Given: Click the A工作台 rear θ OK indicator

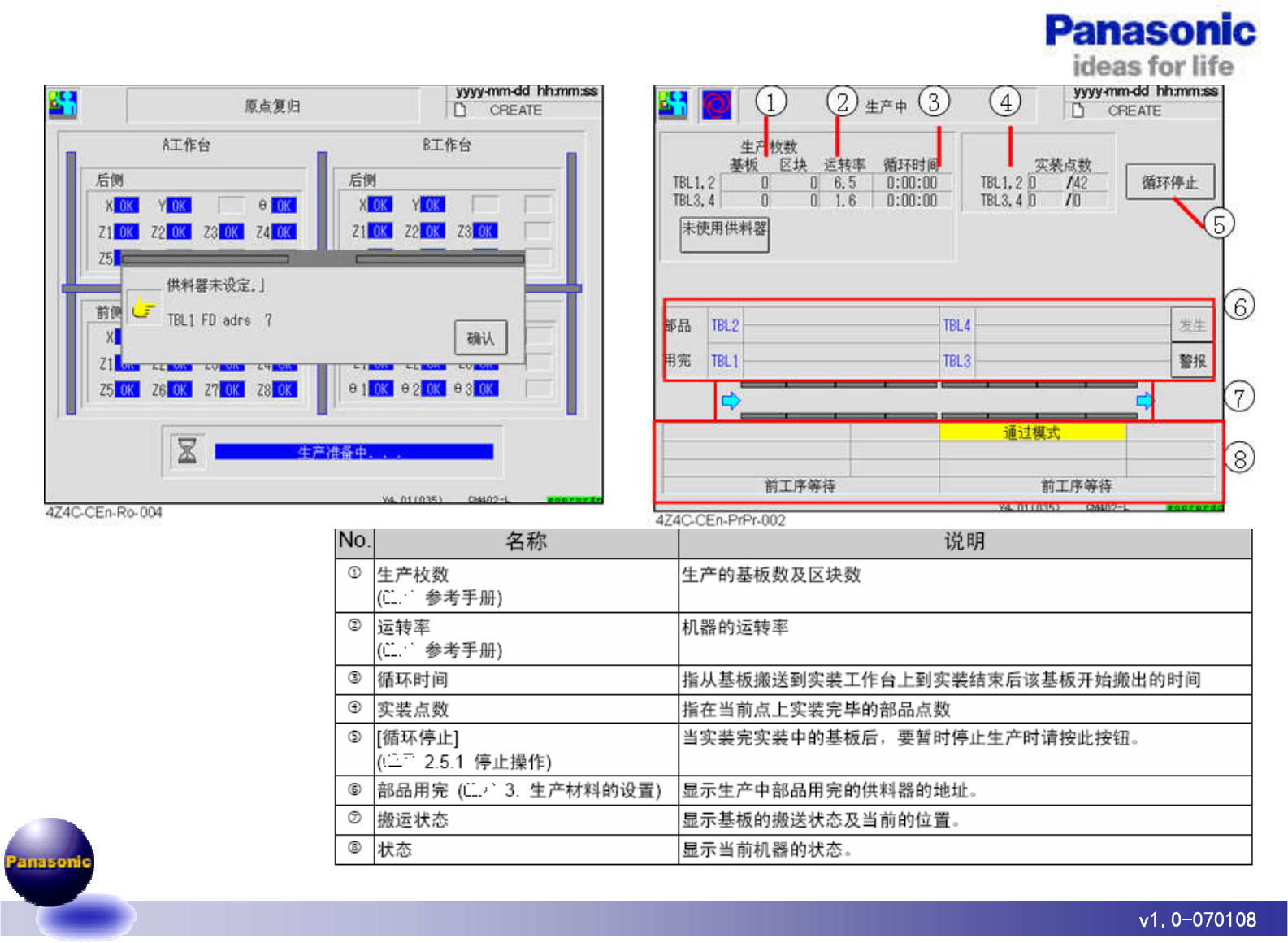Looking at the screenshot, I should click(x=284, y=206).
